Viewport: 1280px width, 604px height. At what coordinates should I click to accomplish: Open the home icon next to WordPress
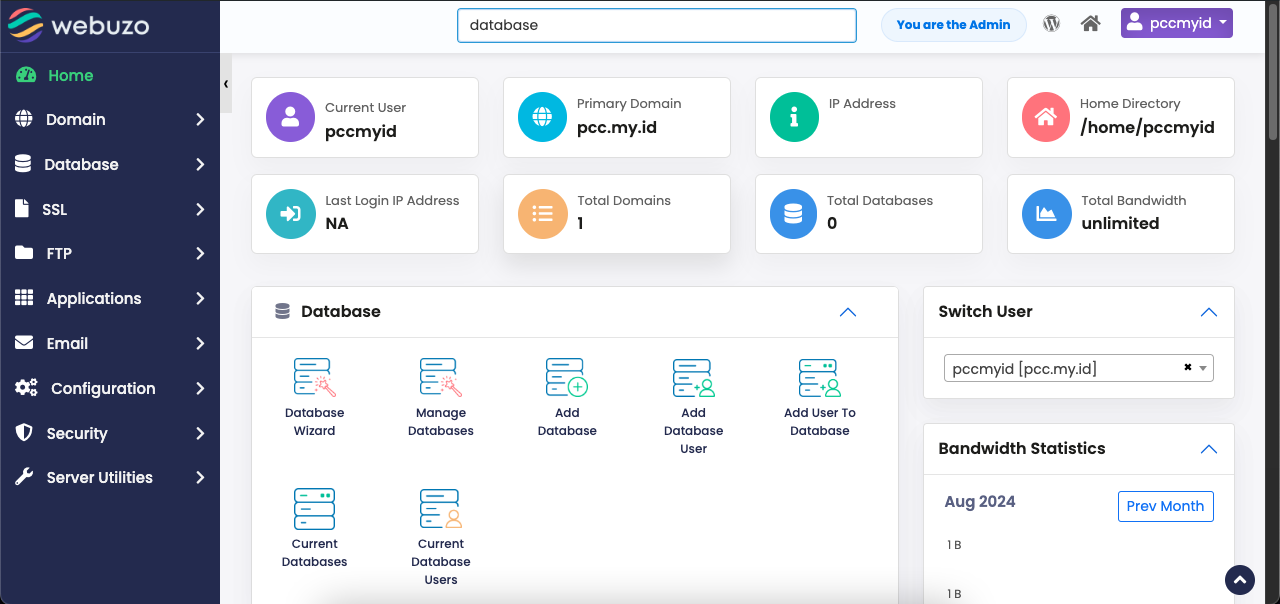point(1090,22)
